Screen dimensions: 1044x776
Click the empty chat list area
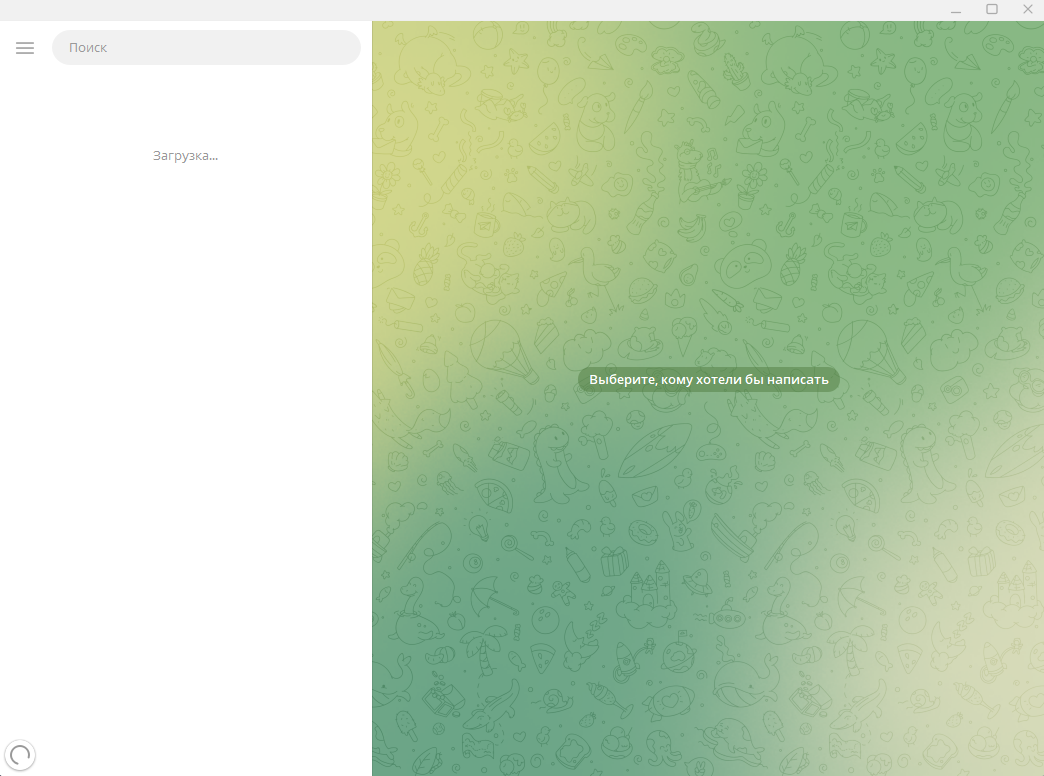pyautogui.click(x=185, y=450)
